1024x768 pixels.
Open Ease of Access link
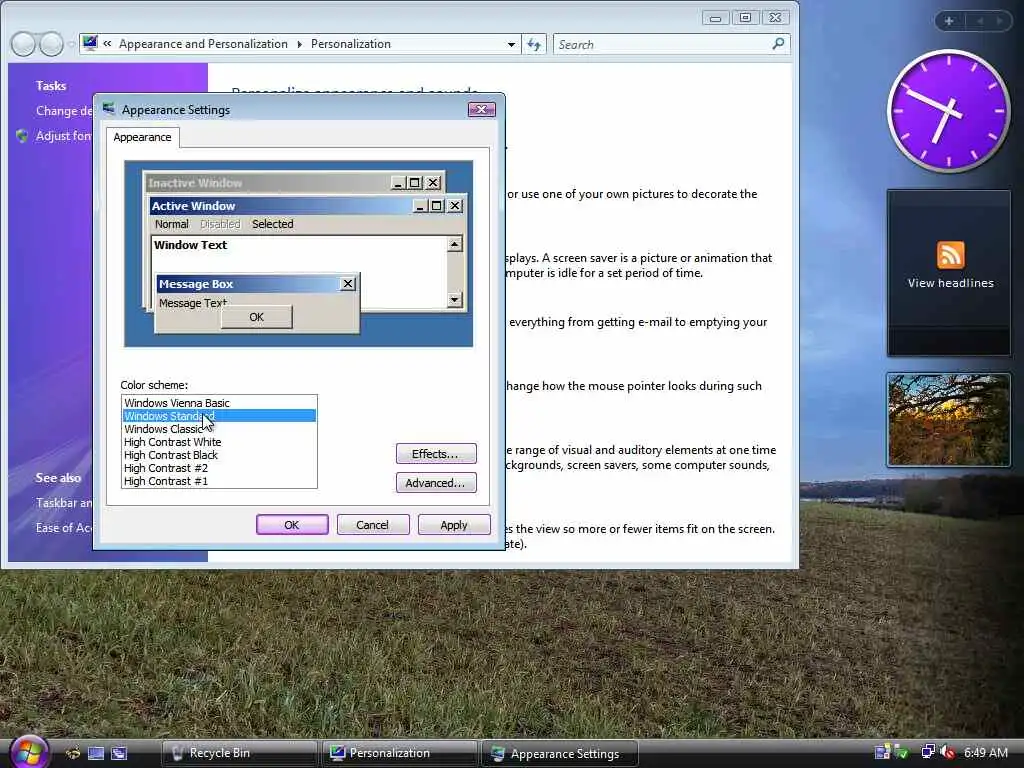(x=64, y=528)
